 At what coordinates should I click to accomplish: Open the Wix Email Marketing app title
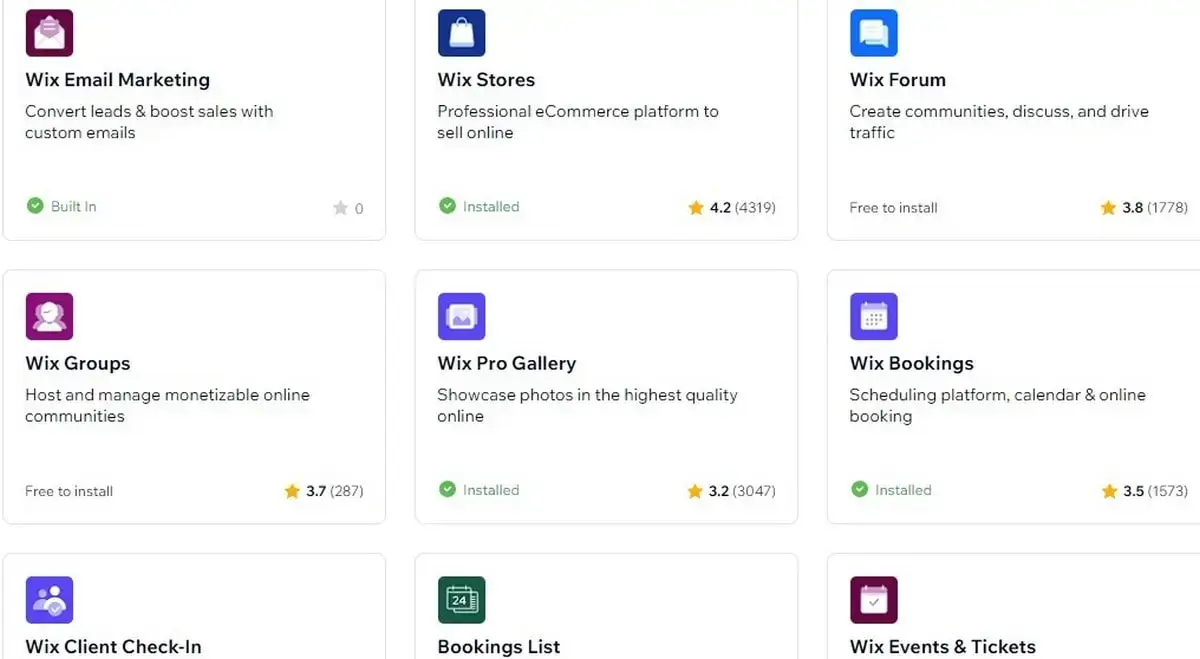pos(117,80)
